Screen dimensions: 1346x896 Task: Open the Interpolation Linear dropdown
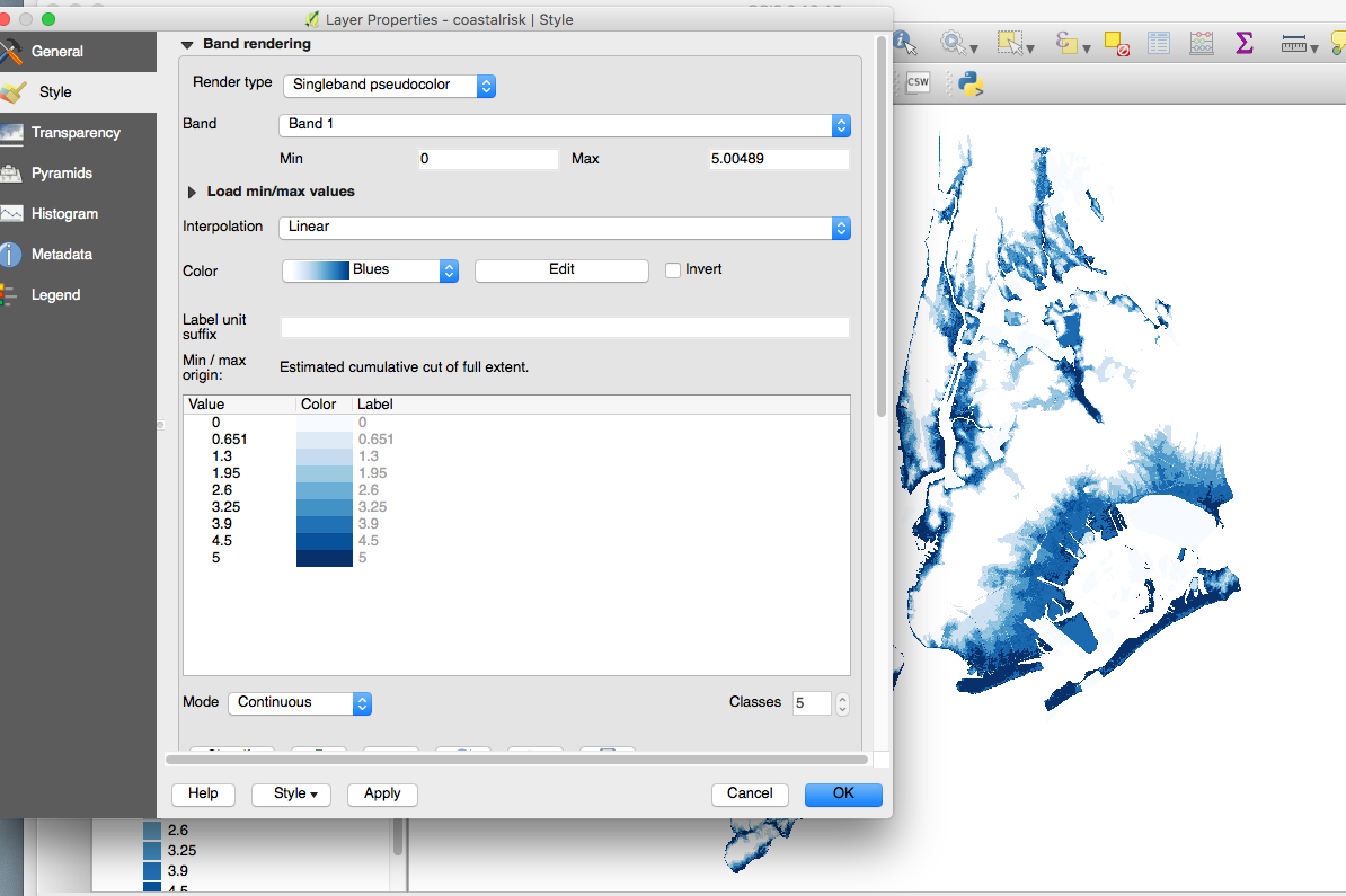click(x=564, y=228)
